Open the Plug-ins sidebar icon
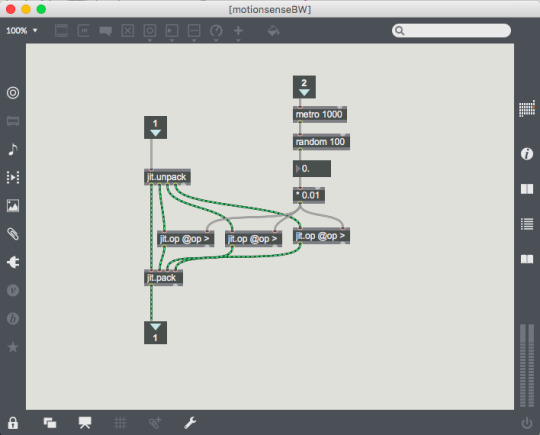Image resolution: width=540 pixels, height=435 pixels. click(x=13, y=262)
